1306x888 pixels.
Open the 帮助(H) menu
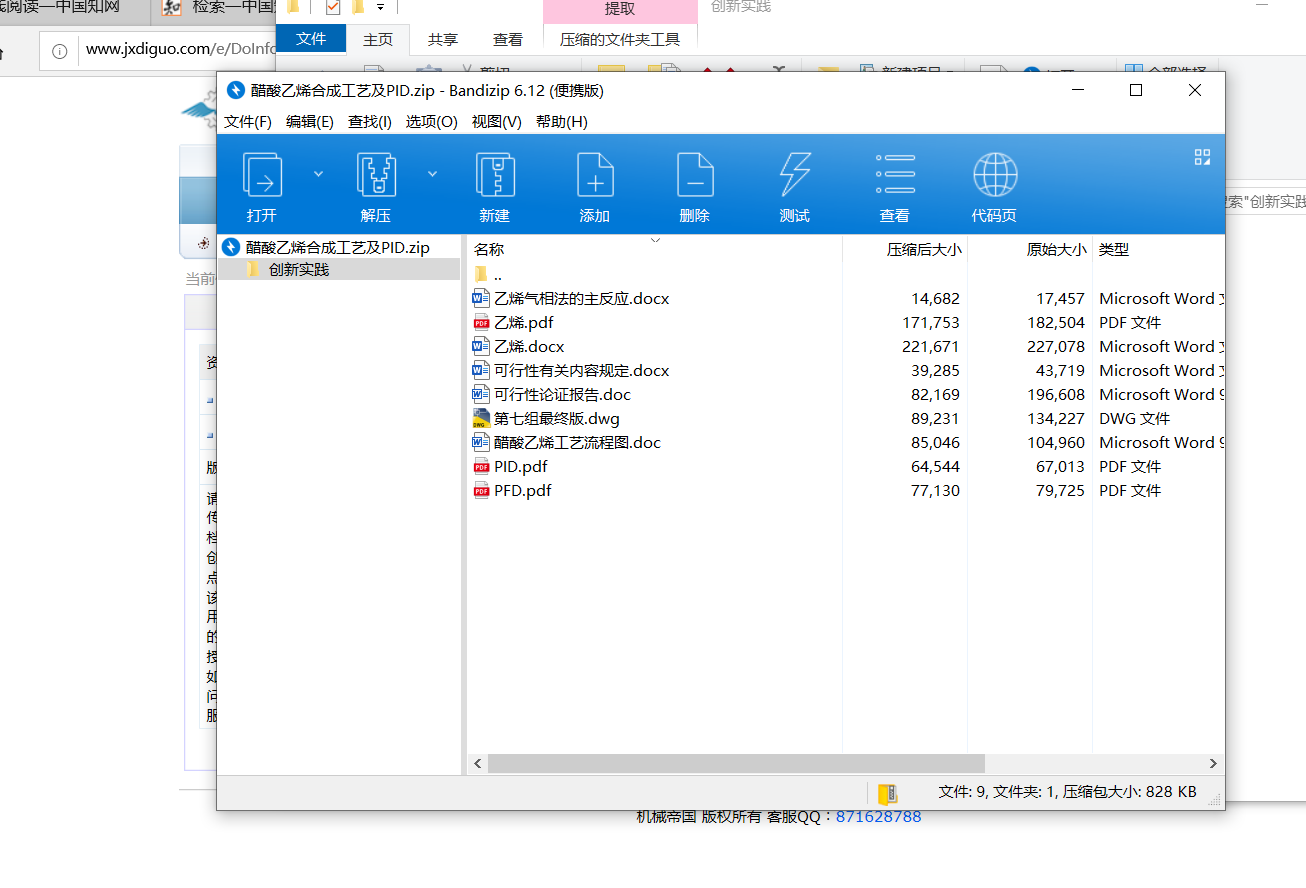562,122
